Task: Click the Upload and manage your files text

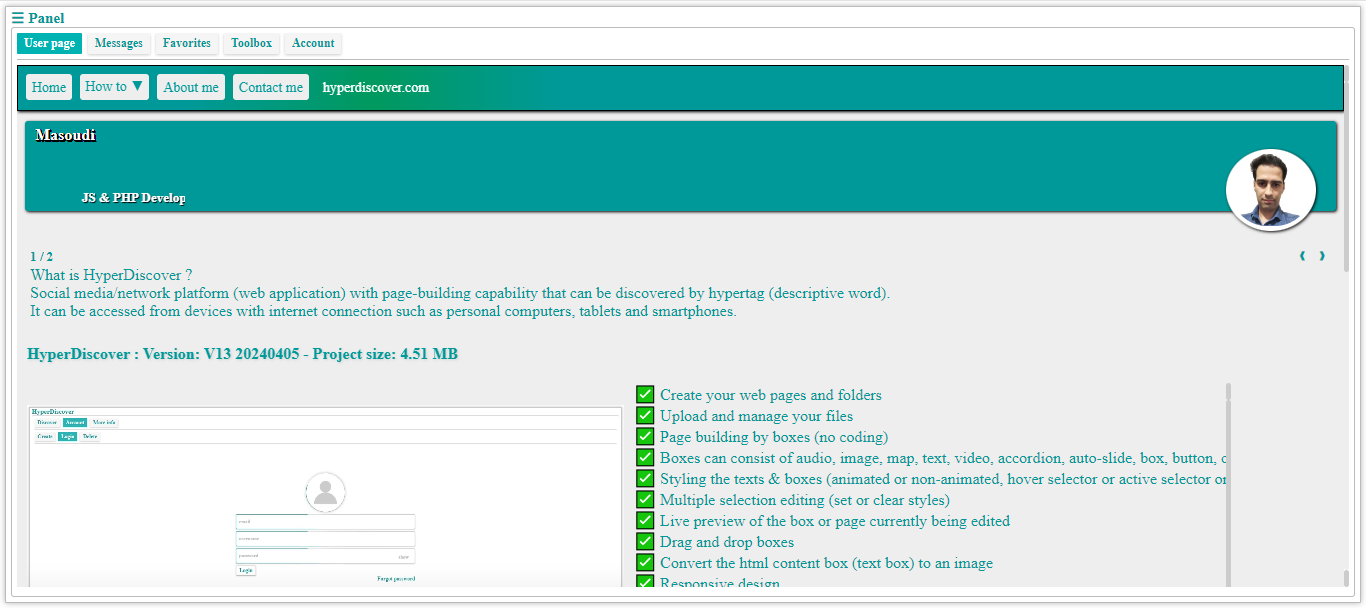Action: (757, 416)
